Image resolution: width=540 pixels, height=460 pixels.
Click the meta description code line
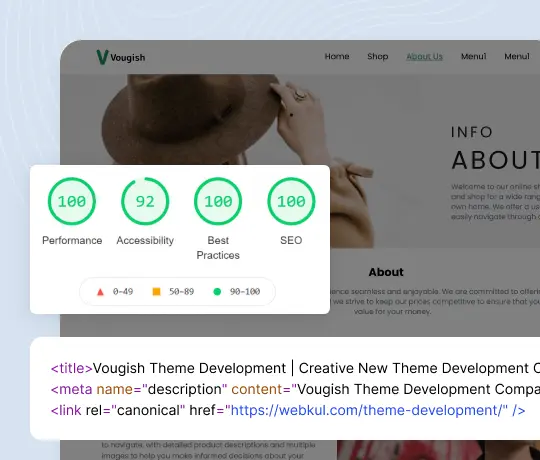[295, 389]
